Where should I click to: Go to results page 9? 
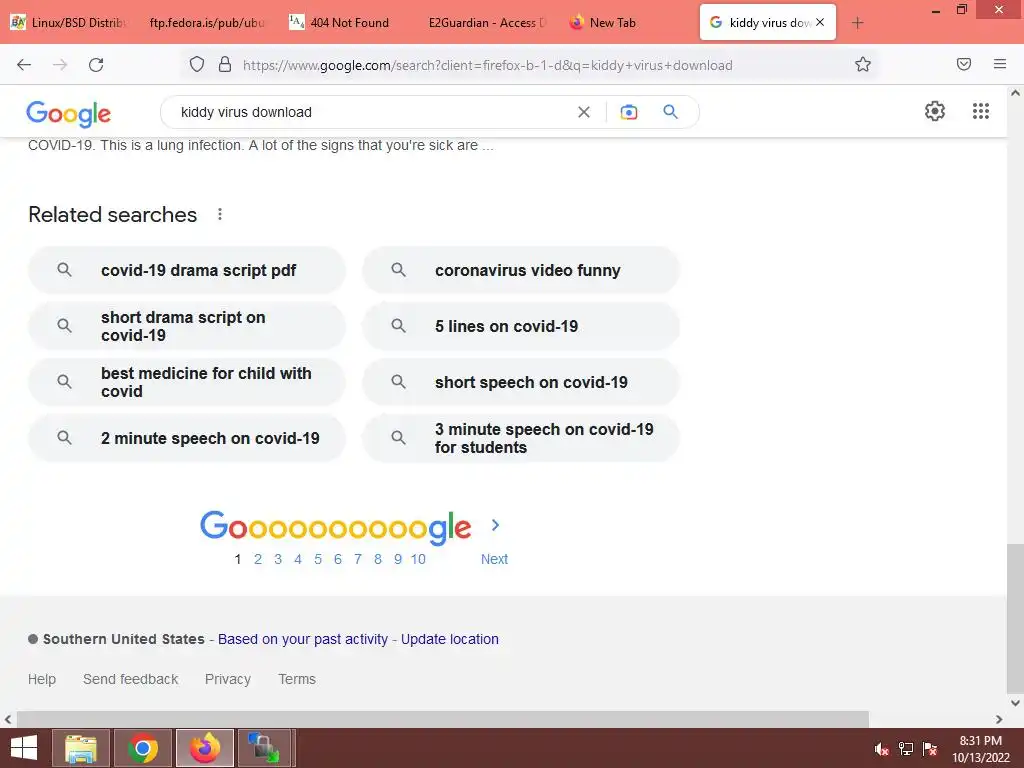coord(398,559)
